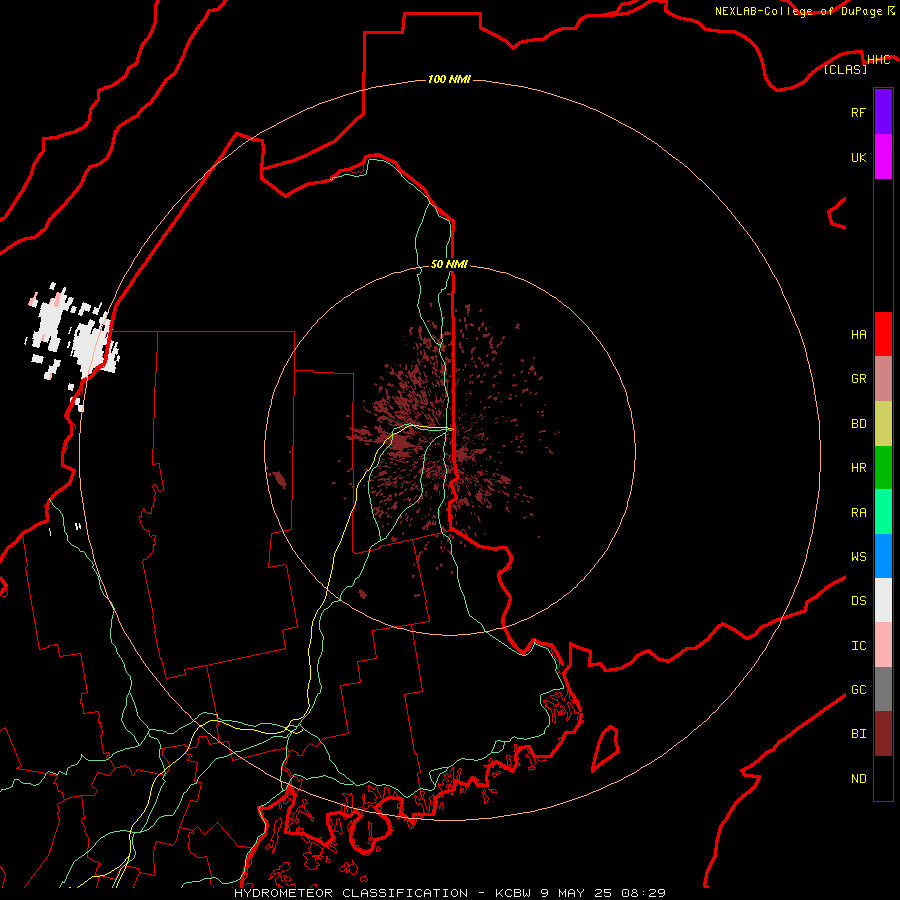Select the WS blue legend swatch
Image resolution: width=900 pixels, height=900 pixels.
coord(883,556)
